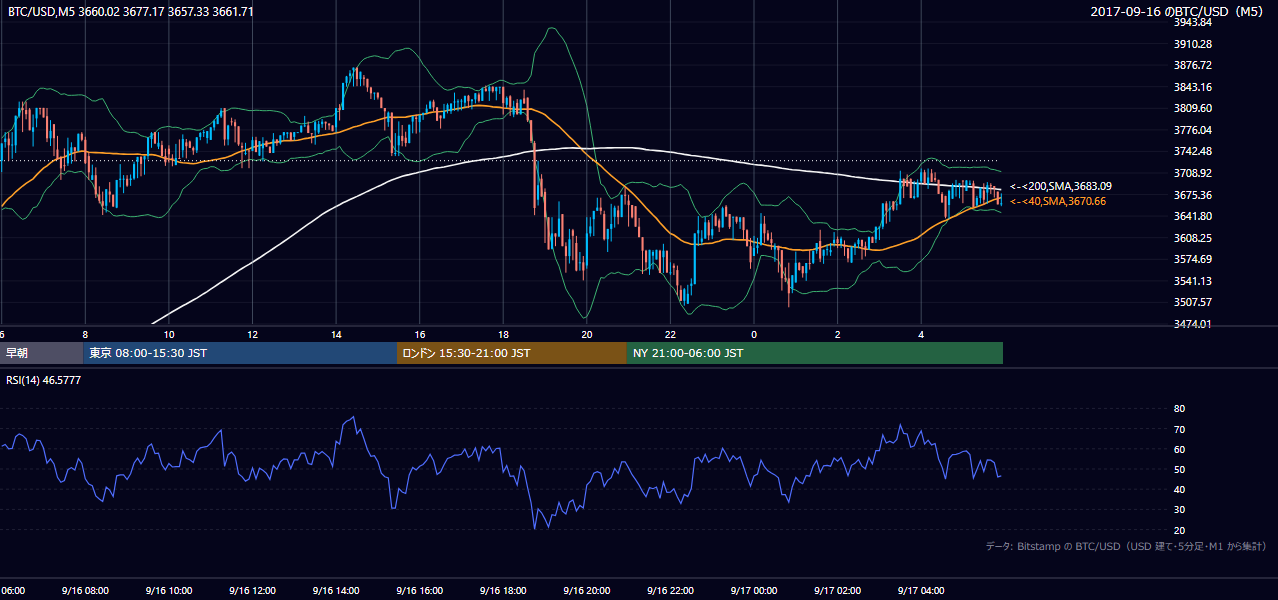
Task: Click RSI axis level 50
Action: (x=1179, y=469)
